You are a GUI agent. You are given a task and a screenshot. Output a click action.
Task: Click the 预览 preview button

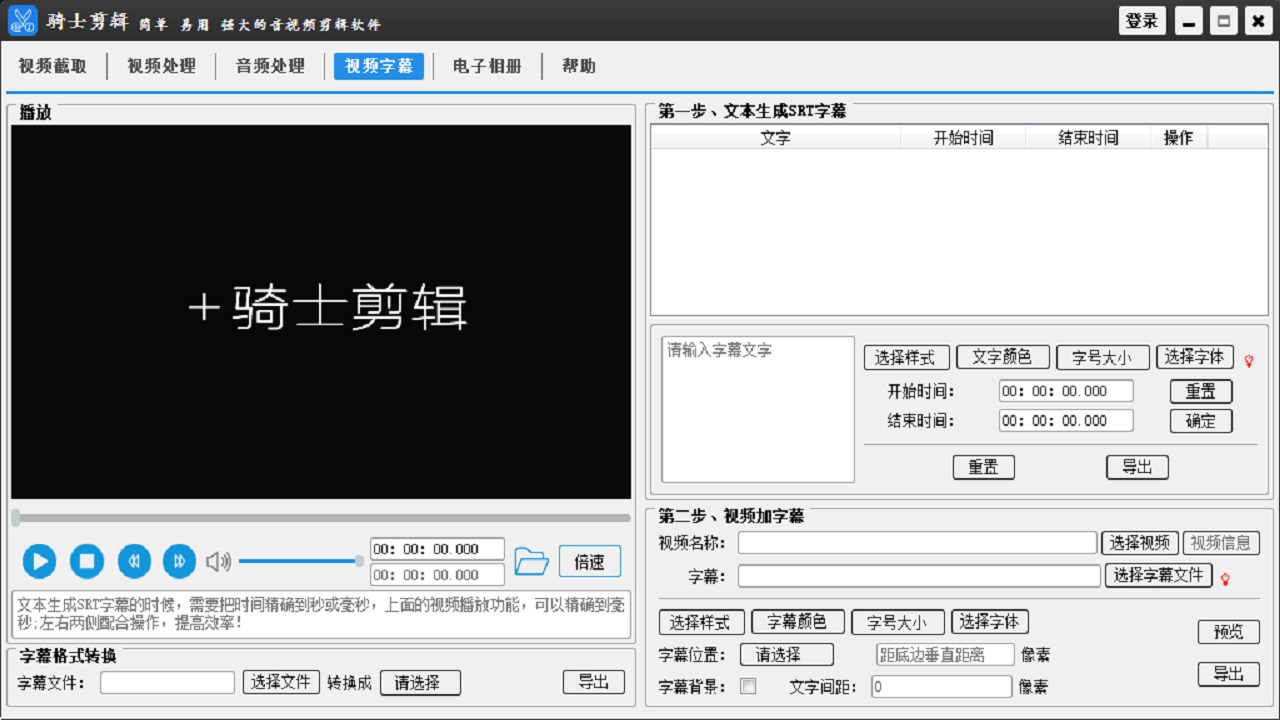coord(1229,631)
